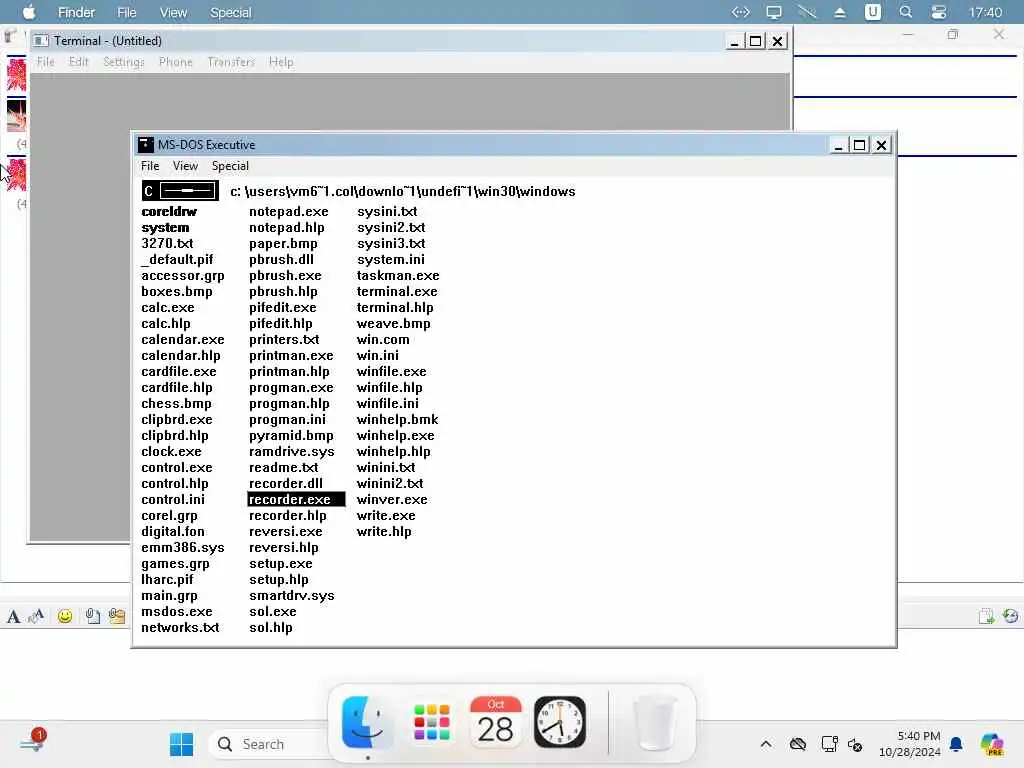Select file taskman.exe
The height and width of the screenshot is (768, 1024).
pos(398,276)
